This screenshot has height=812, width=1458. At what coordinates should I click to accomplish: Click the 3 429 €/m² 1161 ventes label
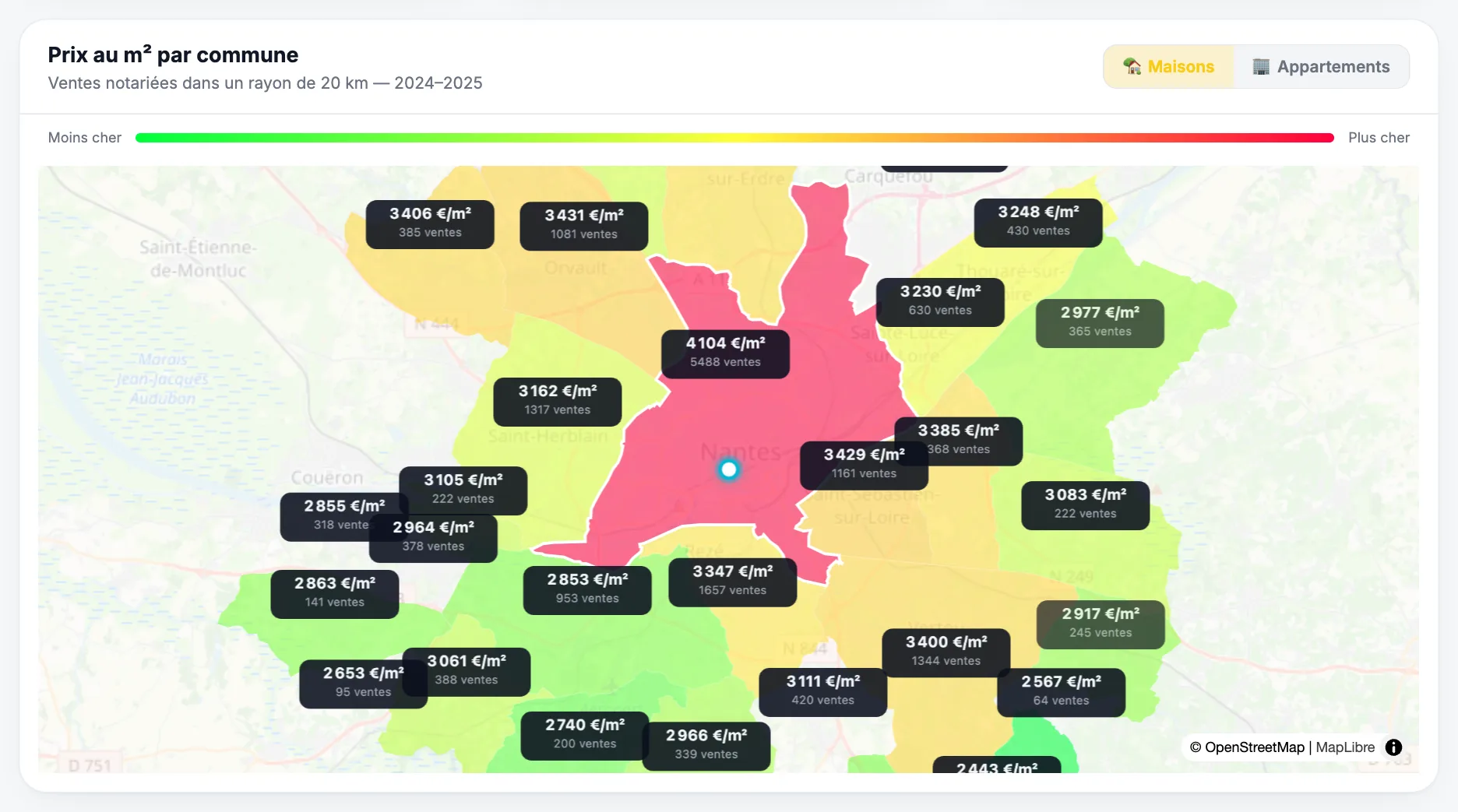tap(864, 465)
